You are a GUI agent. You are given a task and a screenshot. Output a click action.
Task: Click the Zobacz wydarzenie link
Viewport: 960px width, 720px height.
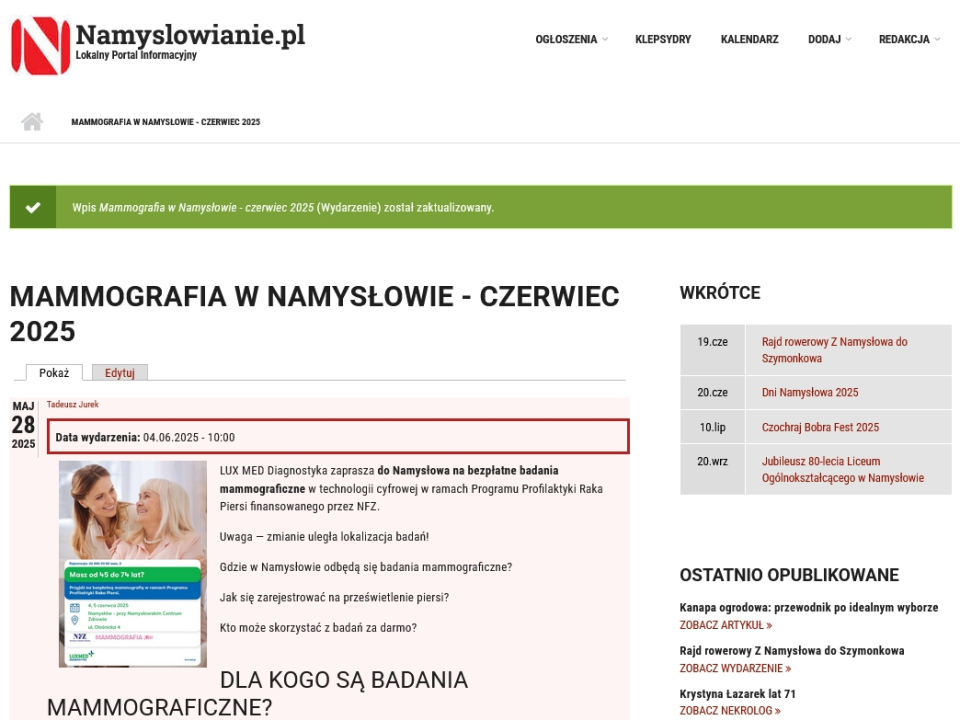point(735,668)
